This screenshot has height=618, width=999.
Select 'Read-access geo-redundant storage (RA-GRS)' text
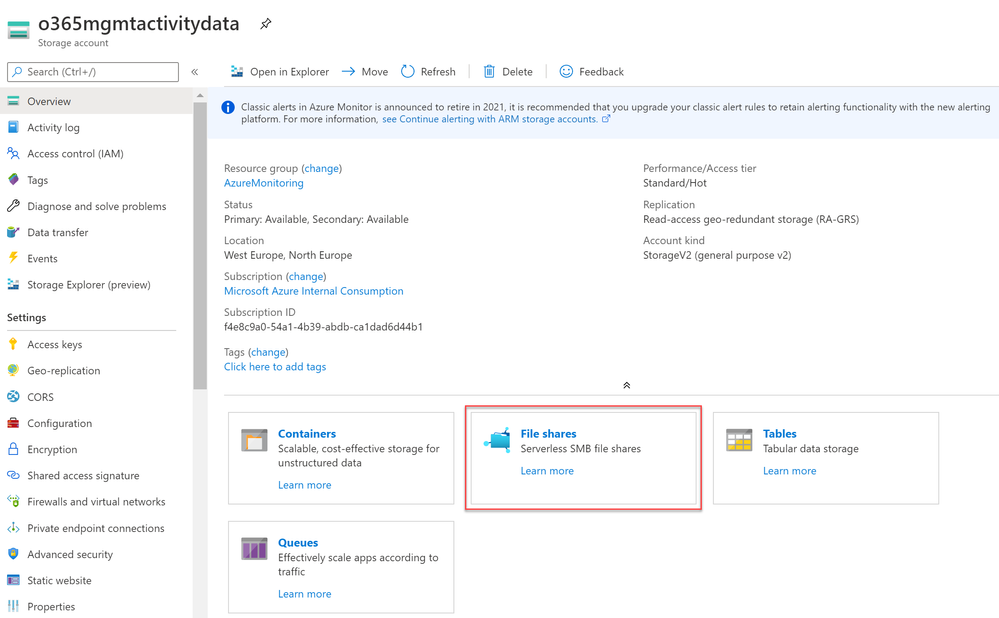click(x=751, y=220)
